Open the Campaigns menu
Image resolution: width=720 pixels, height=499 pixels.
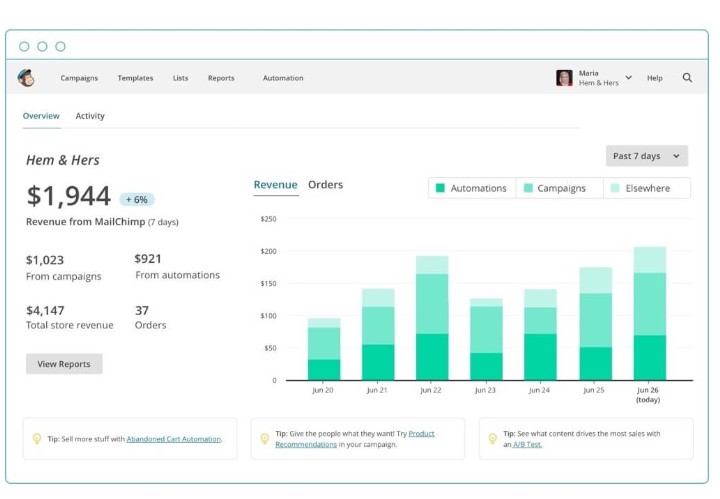pyautogui.click(x=79, y=78)
